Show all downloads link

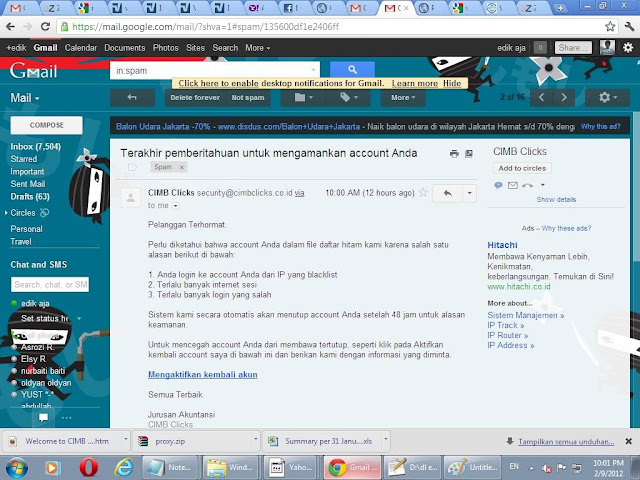coord(566,442)
